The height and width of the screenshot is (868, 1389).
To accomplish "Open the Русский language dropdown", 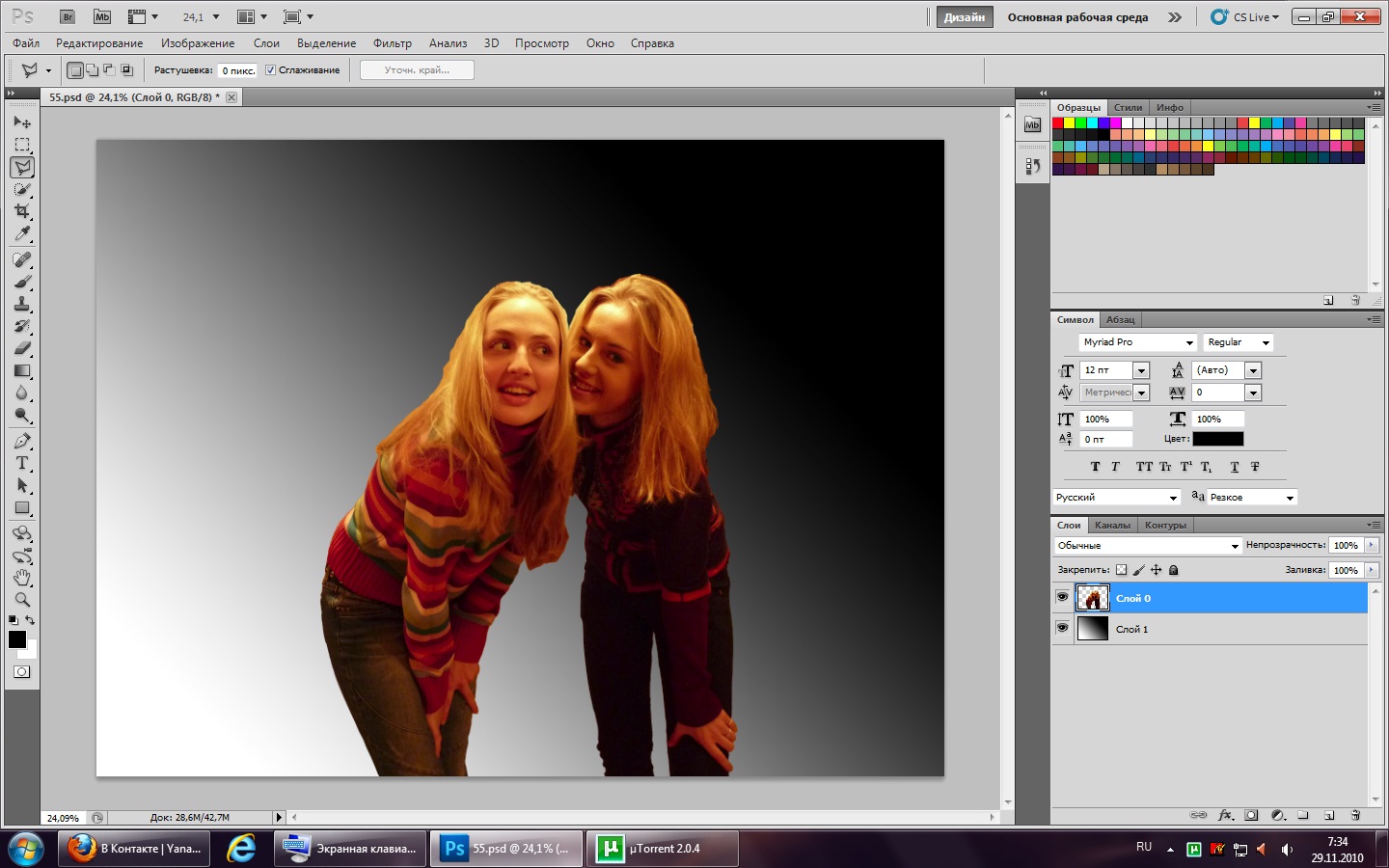I will pyautogui.click(x=1117, y=498).
